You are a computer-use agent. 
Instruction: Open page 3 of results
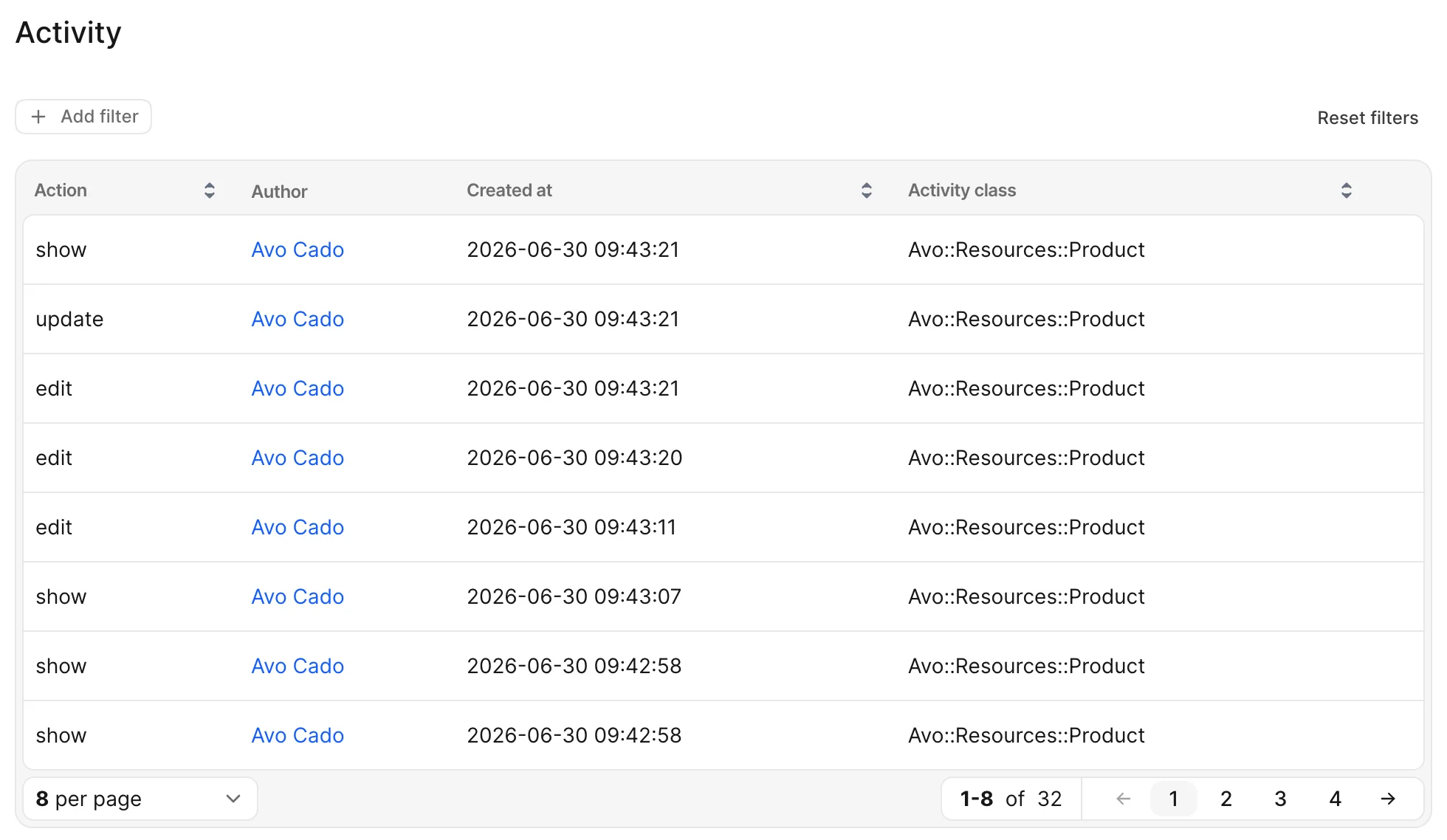[1281, 799]
